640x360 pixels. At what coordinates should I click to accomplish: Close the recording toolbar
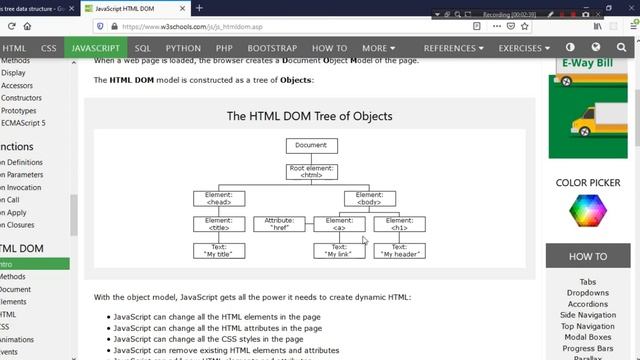[598, 14]
